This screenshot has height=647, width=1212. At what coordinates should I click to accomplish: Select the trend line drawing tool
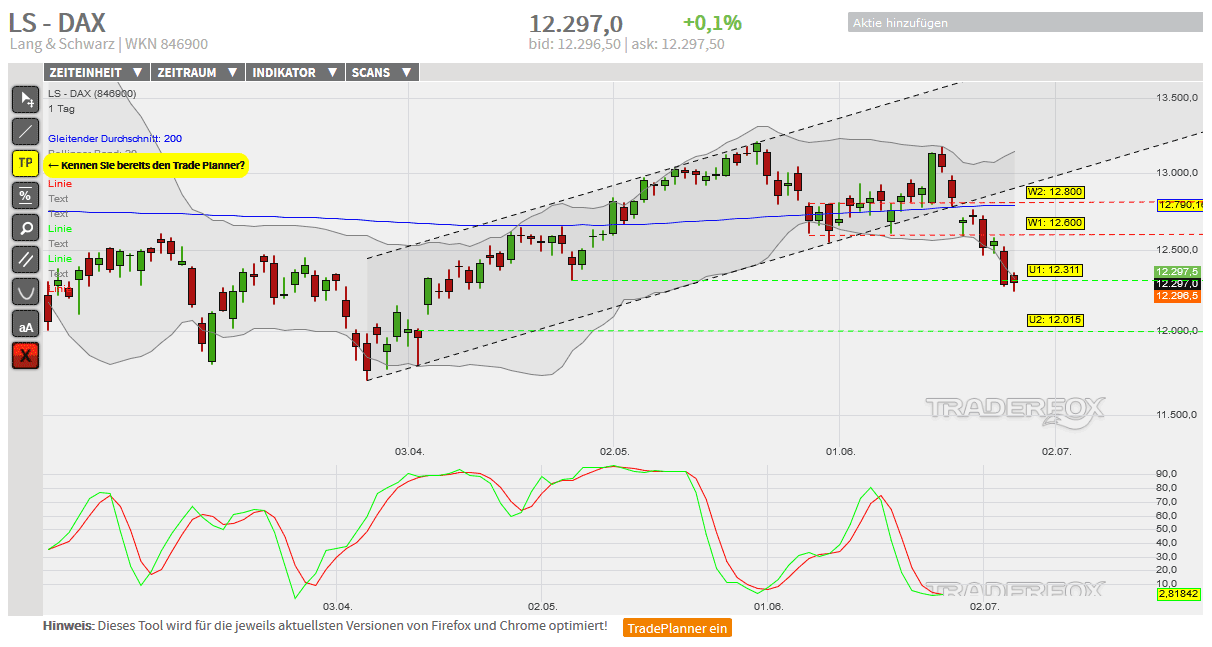coord(26,131)
